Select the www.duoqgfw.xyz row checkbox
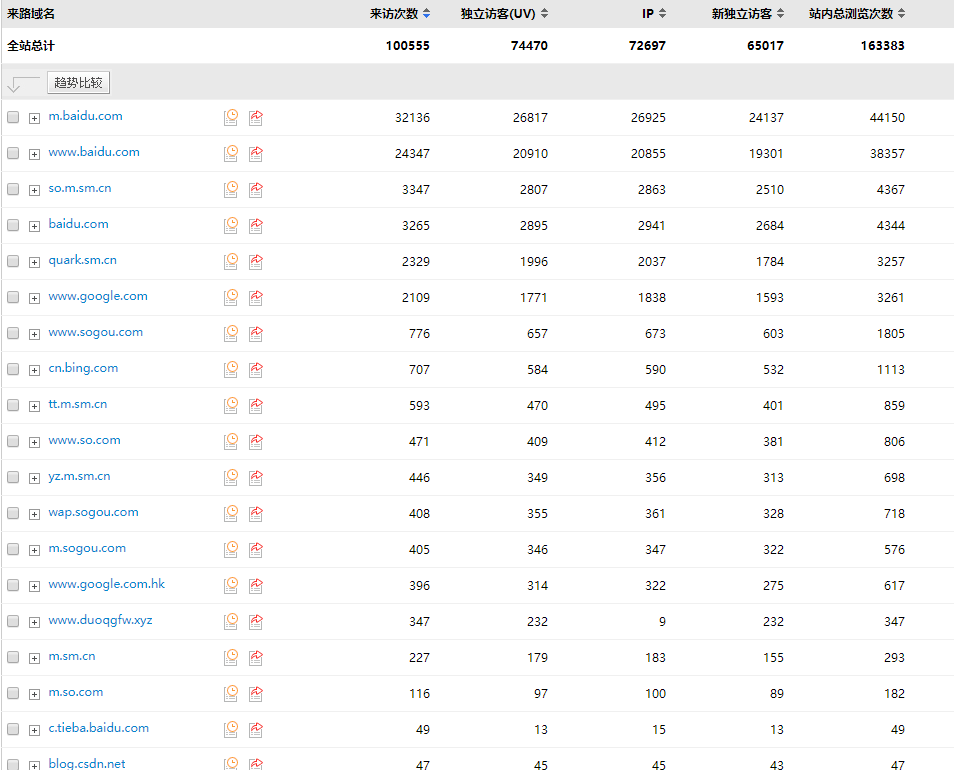This screenshot has height=770, width=954. point(13,620)
